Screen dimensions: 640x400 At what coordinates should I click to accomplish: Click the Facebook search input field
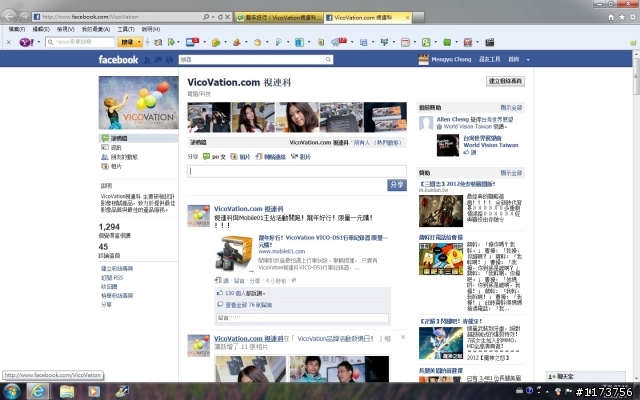[251, 60]
